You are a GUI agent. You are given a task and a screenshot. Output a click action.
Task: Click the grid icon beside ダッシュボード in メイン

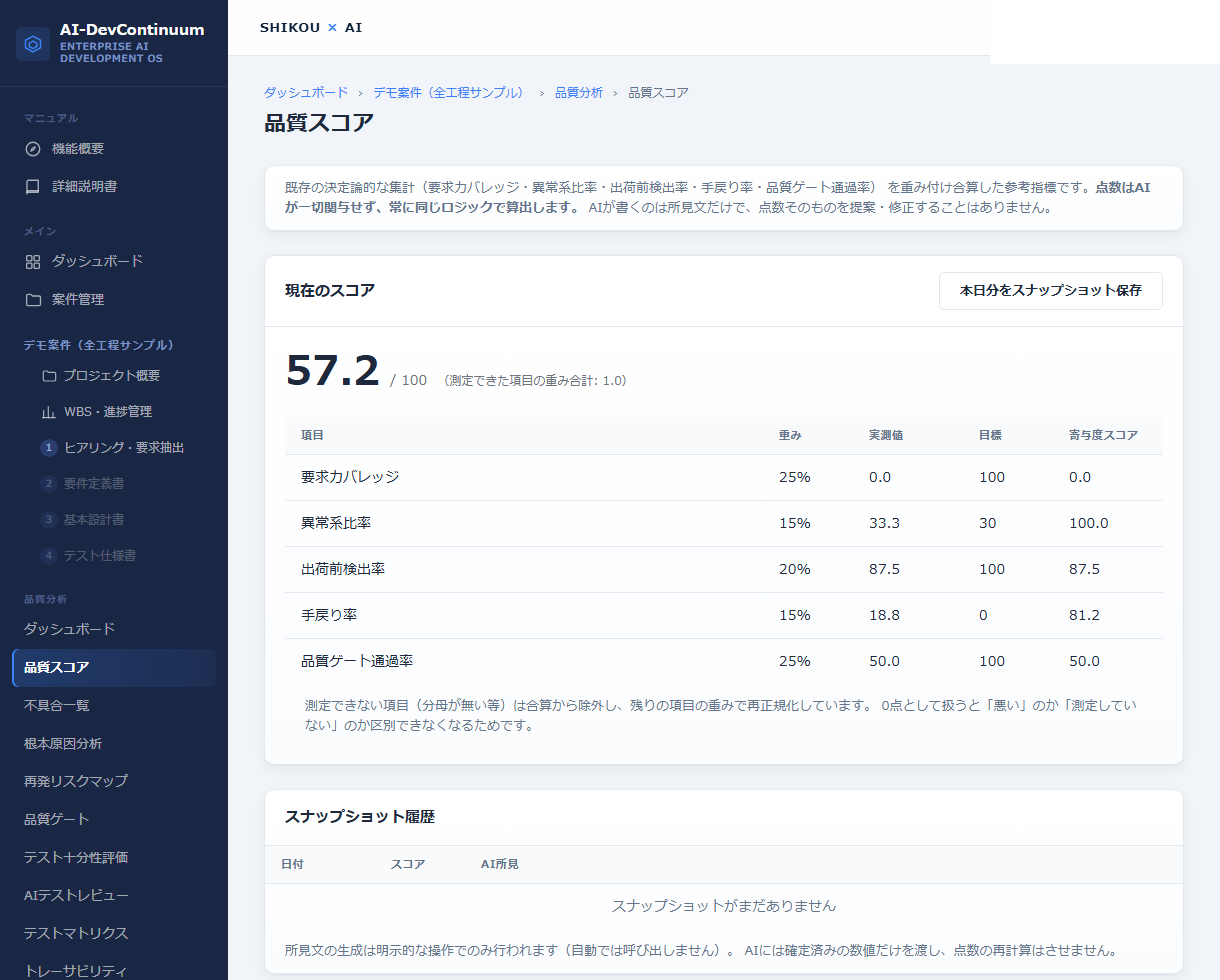pyautogui.click(x=33, y=262)
